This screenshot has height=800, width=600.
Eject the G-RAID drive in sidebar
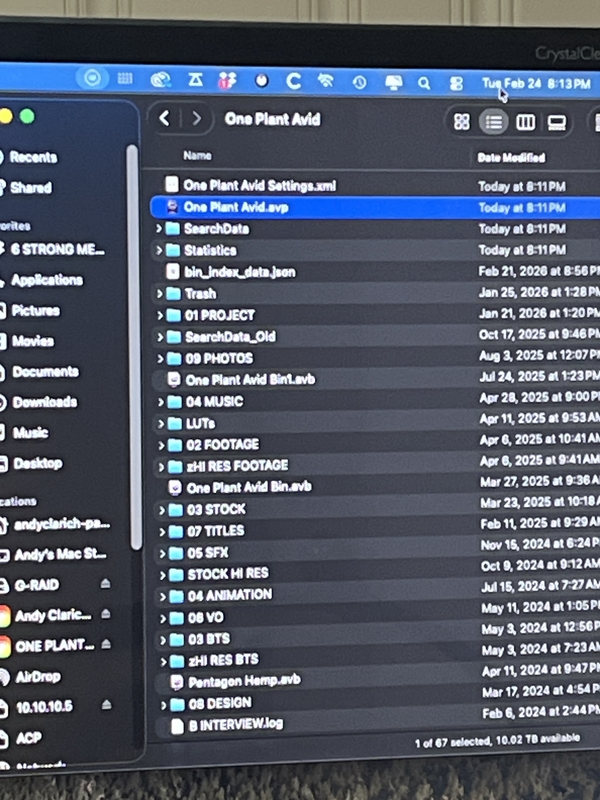[x=106, y=584]
